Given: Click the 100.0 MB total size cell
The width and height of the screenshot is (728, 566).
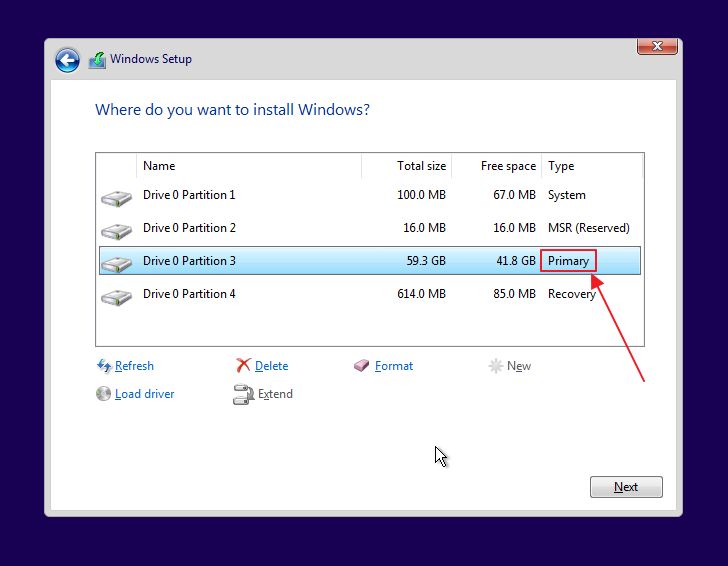Looking at the screenshot, I should coord(421,195).
